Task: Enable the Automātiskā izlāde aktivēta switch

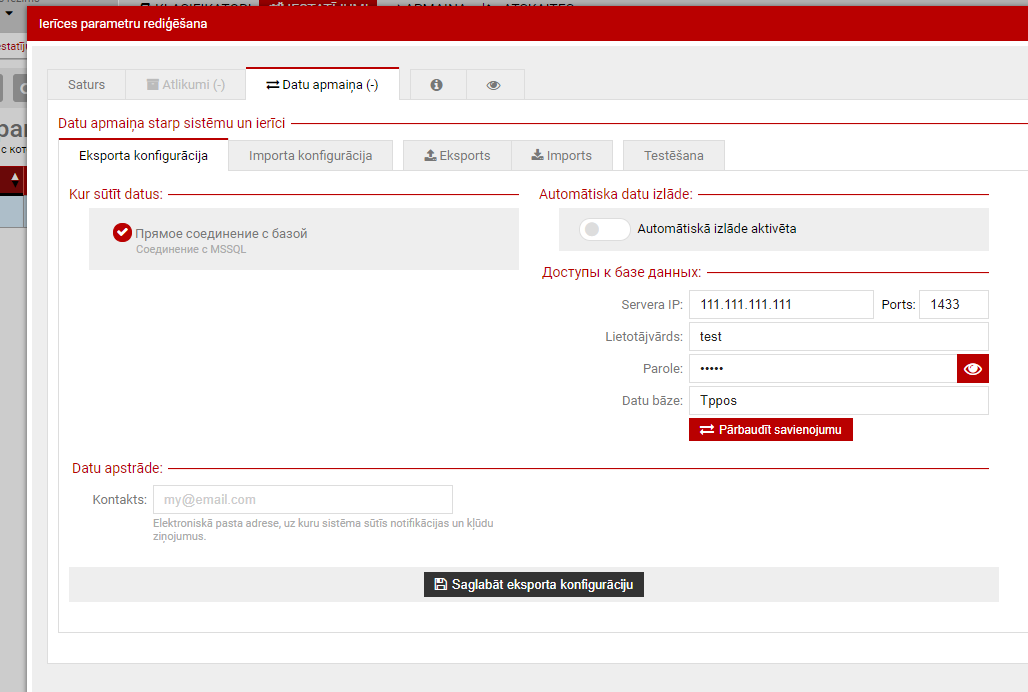Action: click(x=605, y=229)
